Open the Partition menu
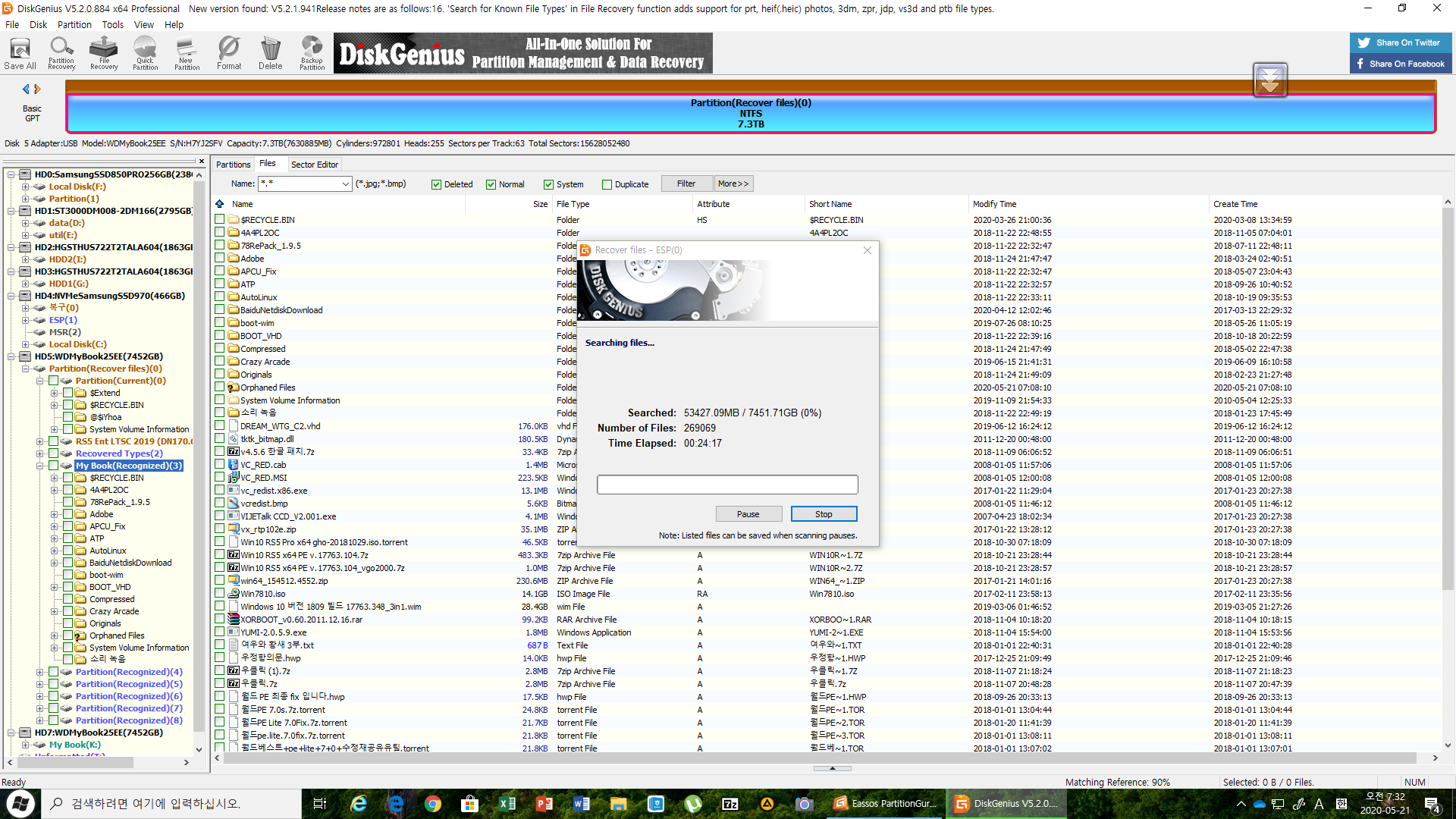The width and height of the screenshot is (1456, 819). pos(74,24)
